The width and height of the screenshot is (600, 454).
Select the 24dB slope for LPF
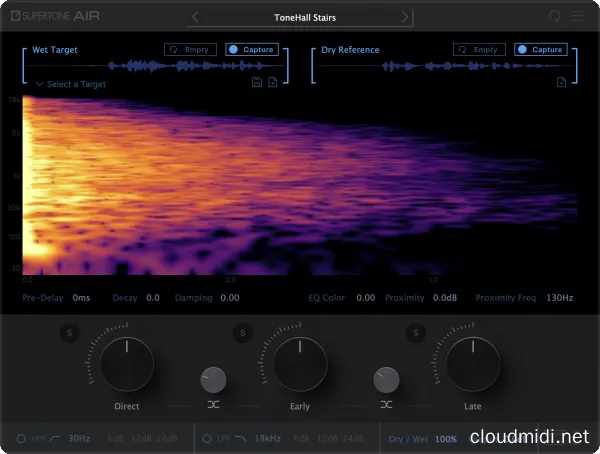[353, 439]
